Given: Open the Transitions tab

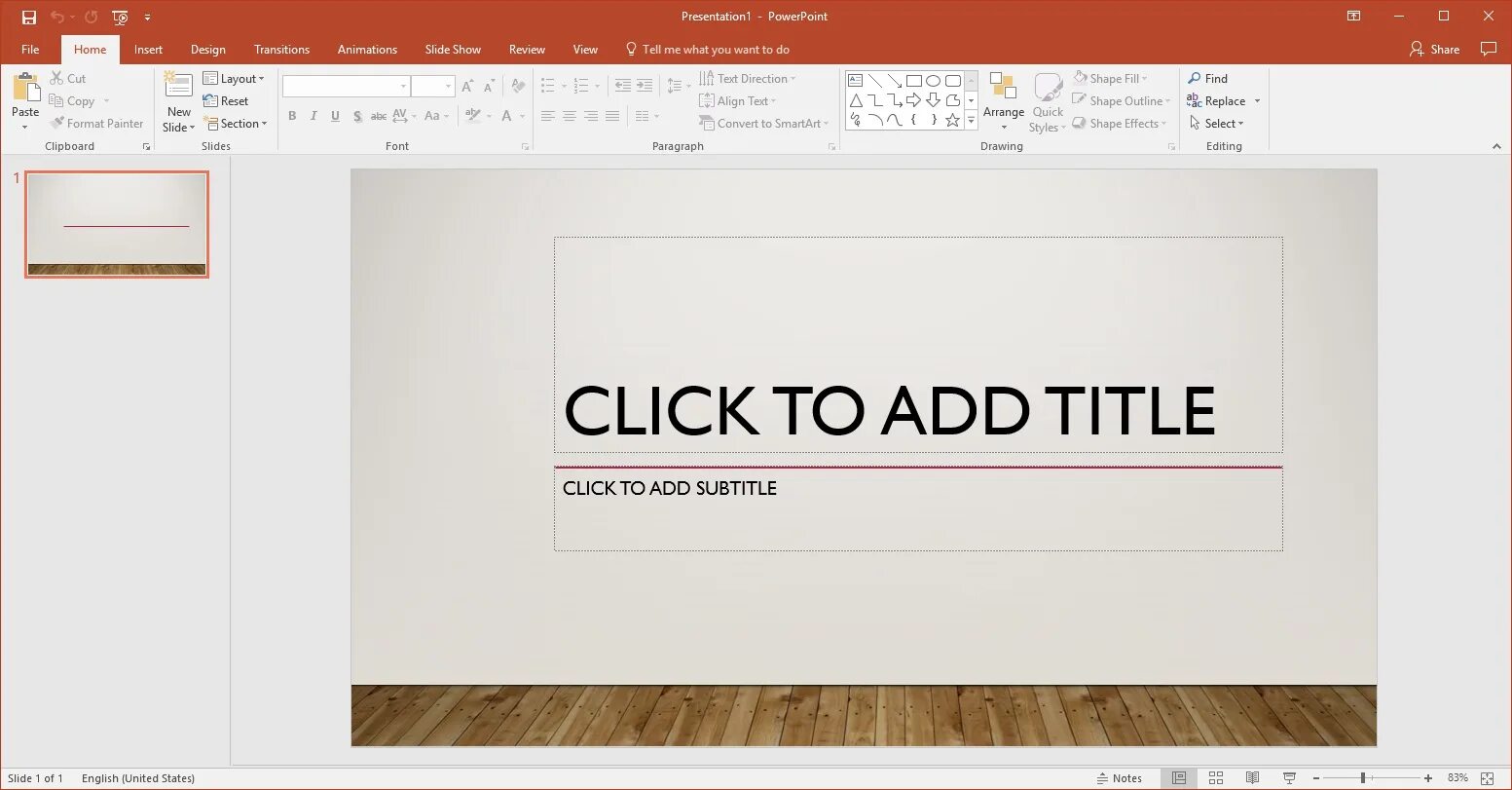Looking at the screenshot, I should tap(281, 50).
